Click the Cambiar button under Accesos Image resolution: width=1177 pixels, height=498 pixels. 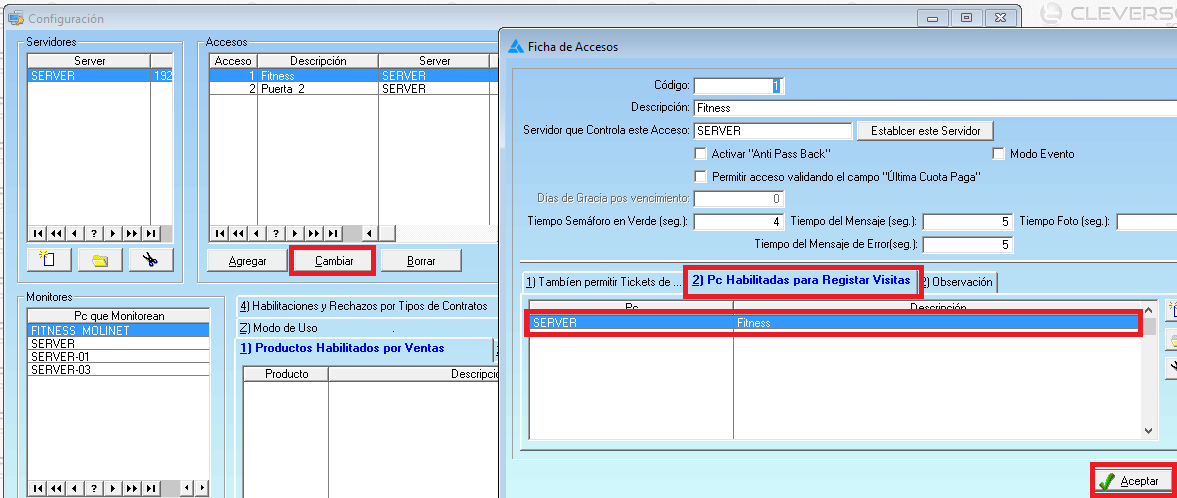[333, 261]
